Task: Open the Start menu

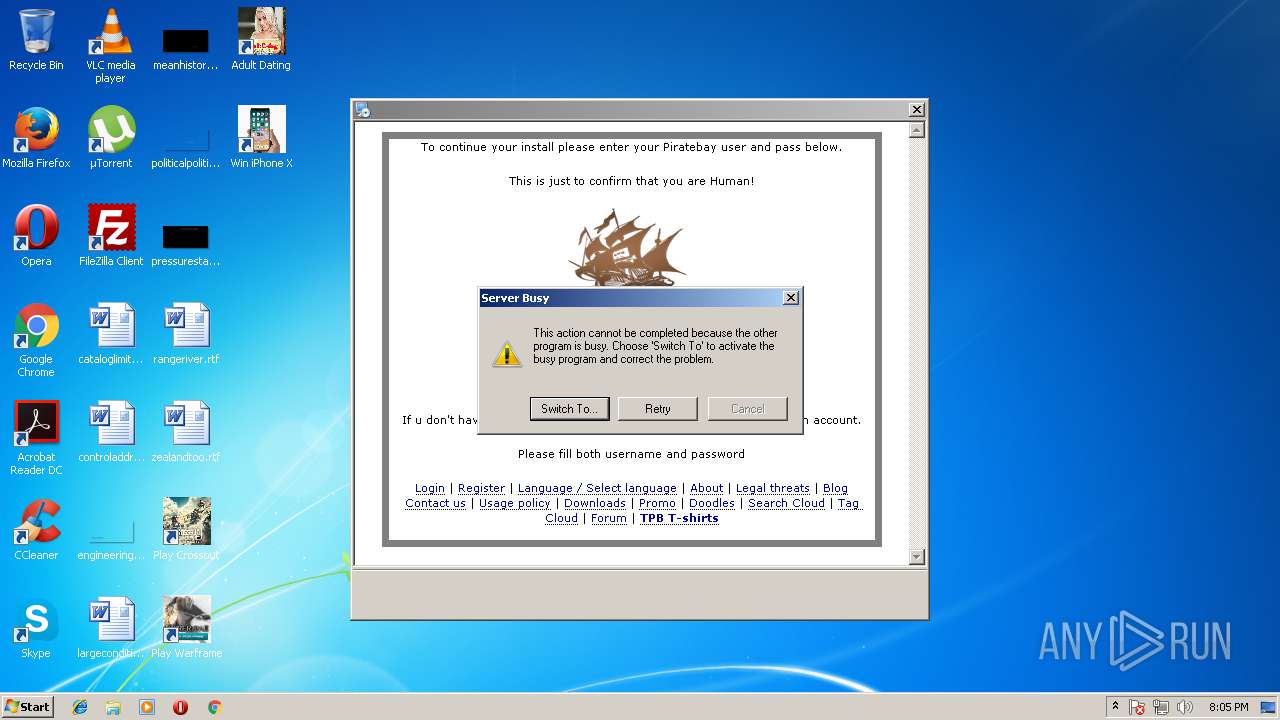Action: (27, 707)
